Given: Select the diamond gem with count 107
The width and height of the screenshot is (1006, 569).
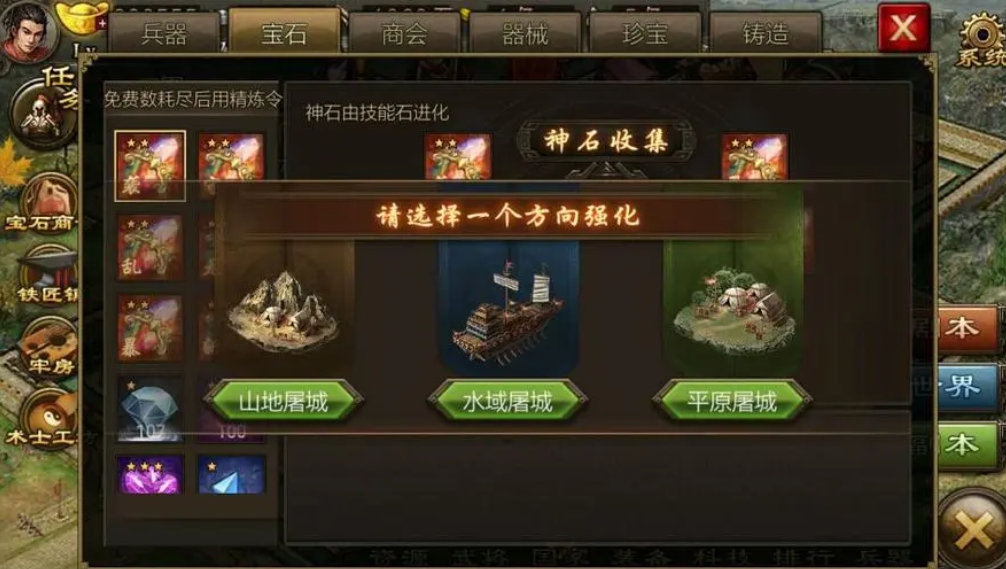Looking at the screenshot, I should pyautogui.click(x=150, y=409).
